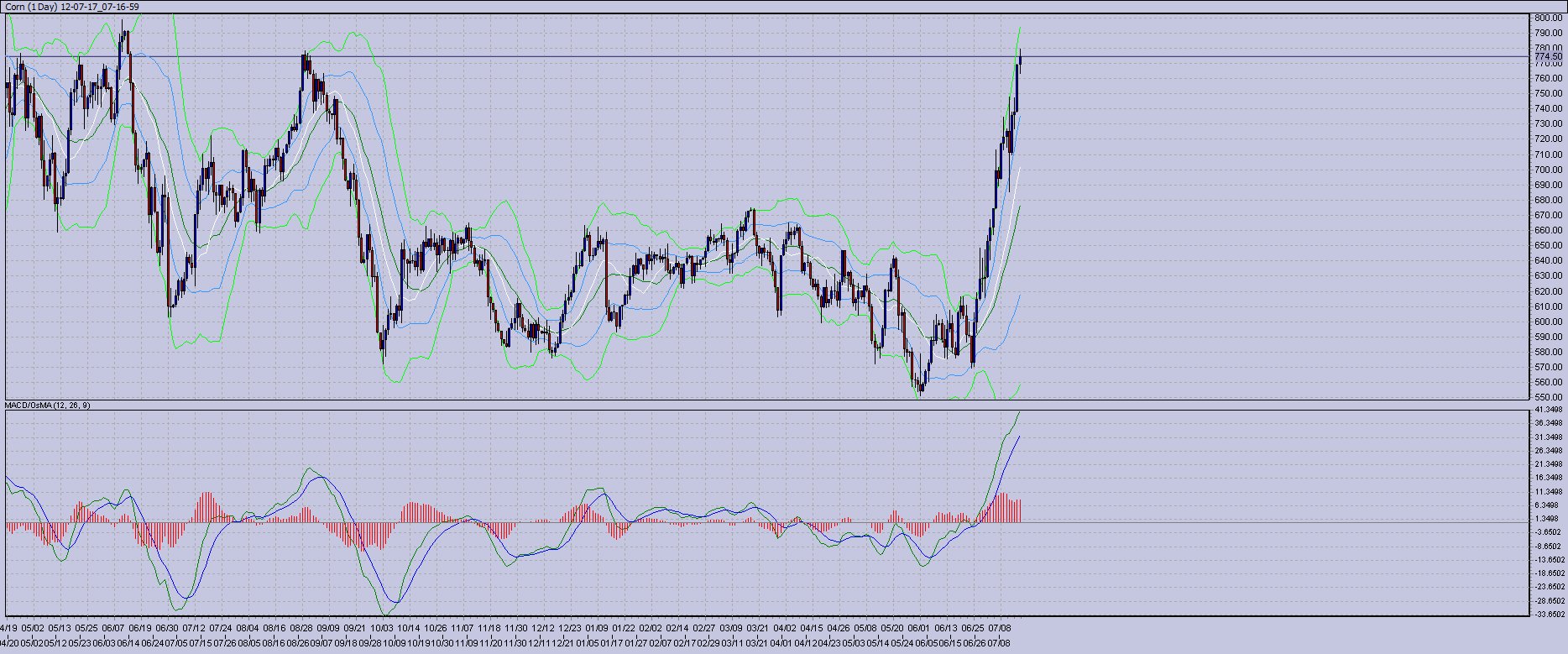This screenshot has width=1568, height=654.
Task: Click the 41.3498 MACD scale label
Action: (1549, 409)
